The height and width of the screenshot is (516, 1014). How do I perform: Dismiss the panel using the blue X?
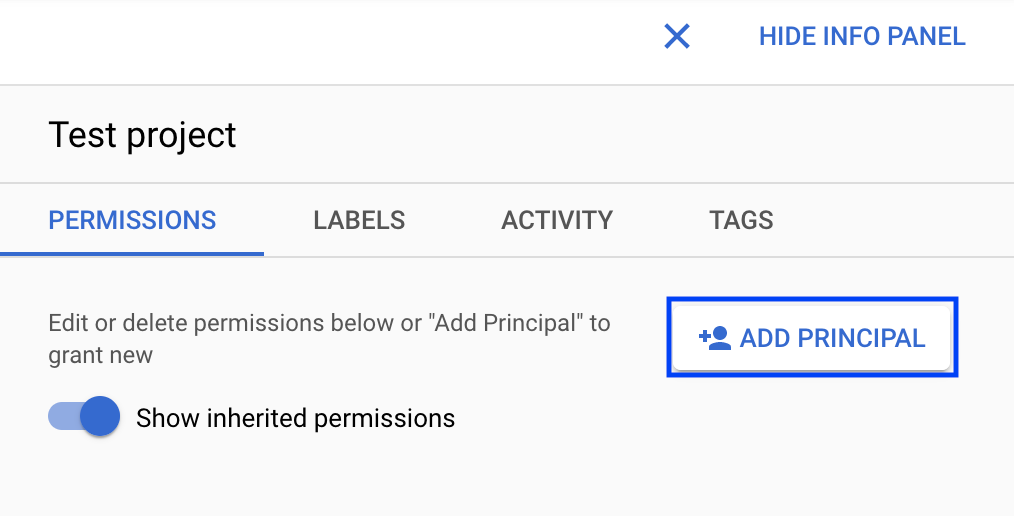[x=677, y=37]
